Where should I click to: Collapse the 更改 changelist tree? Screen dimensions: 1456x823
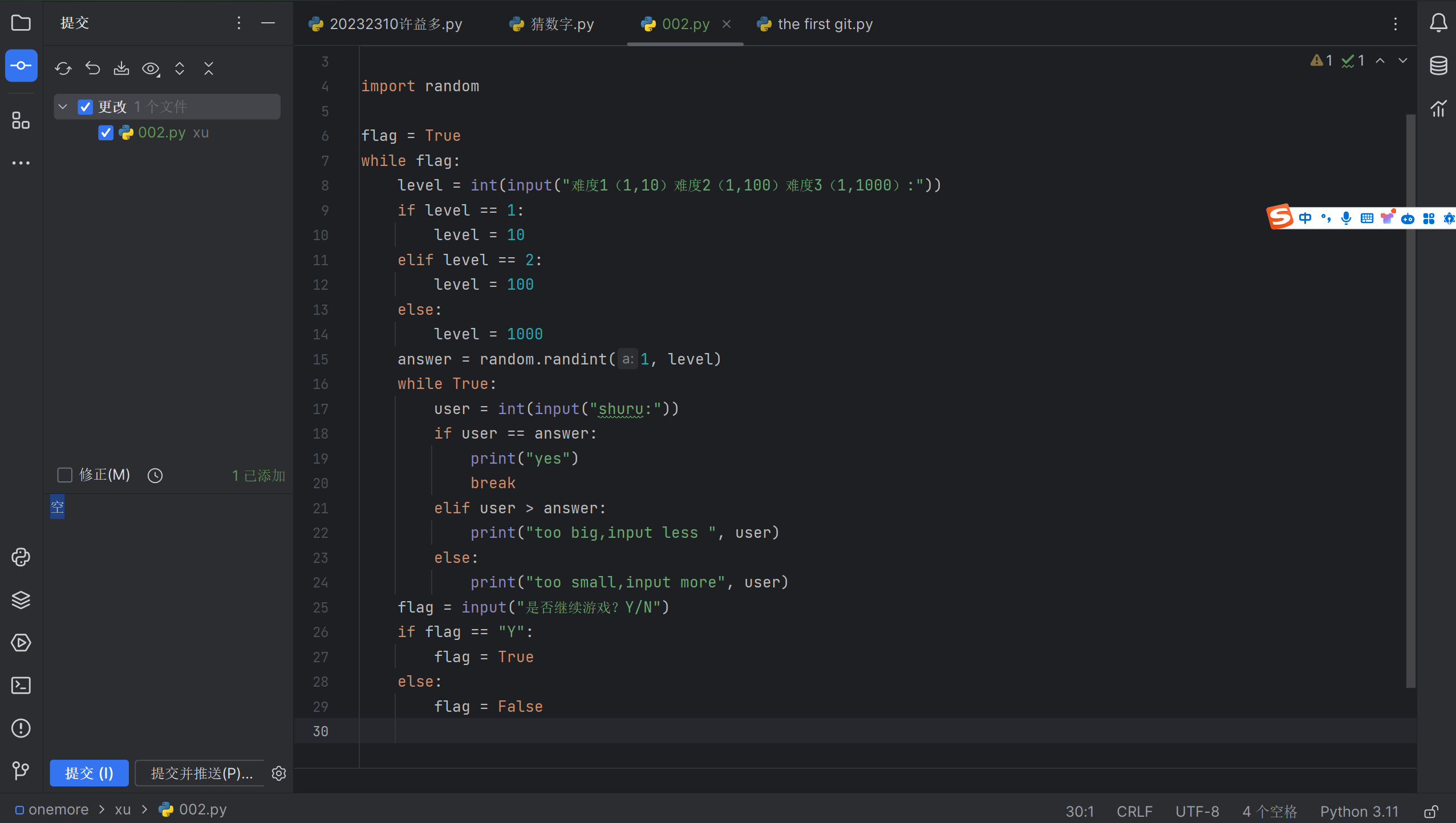[63, 107]
